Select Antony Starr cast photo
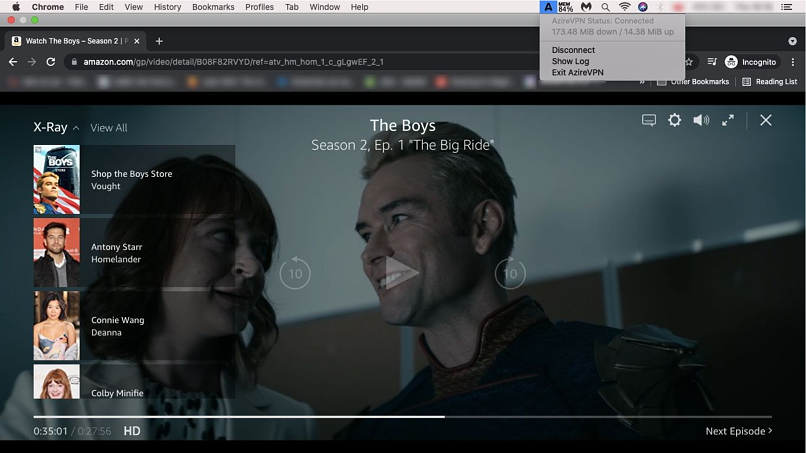This screenshot has width=806, height=453. (x=57, y=252)
